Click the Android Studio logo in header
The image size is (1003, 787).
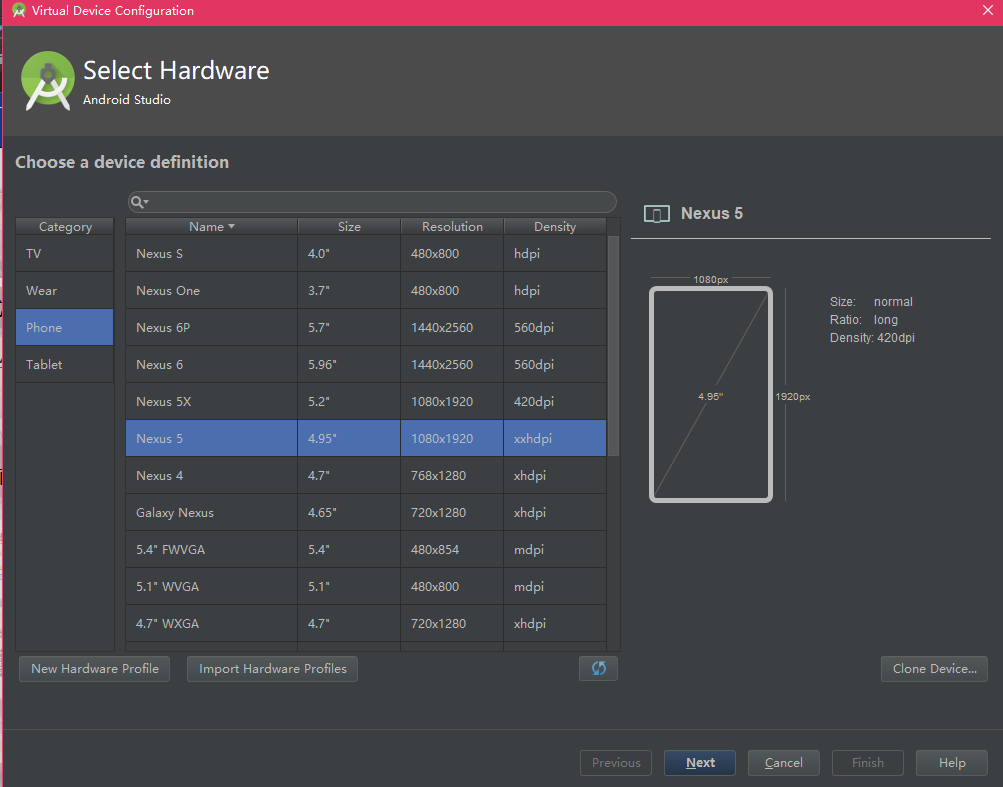pos(47,81)
